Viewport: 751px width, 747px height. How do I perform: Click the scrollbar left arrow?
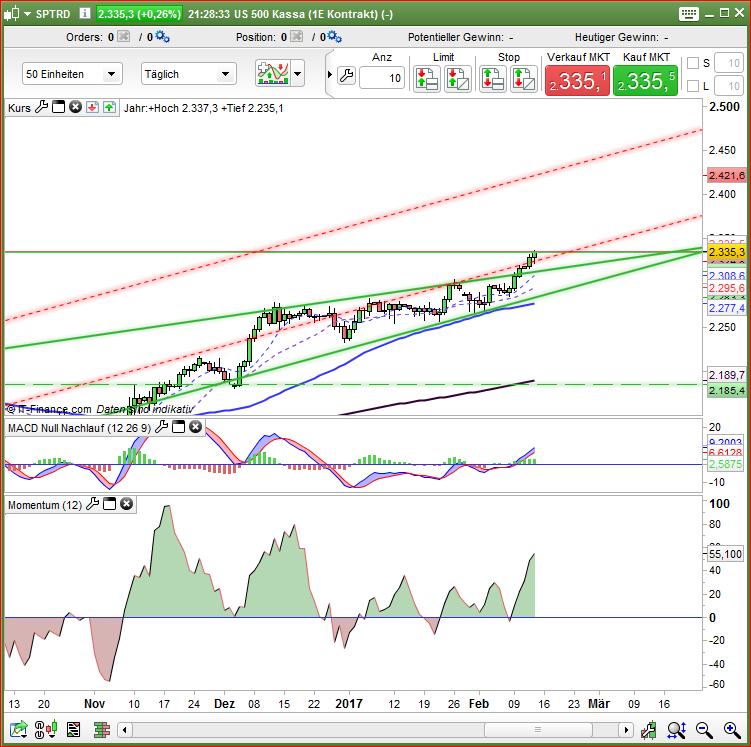(125, 730)
